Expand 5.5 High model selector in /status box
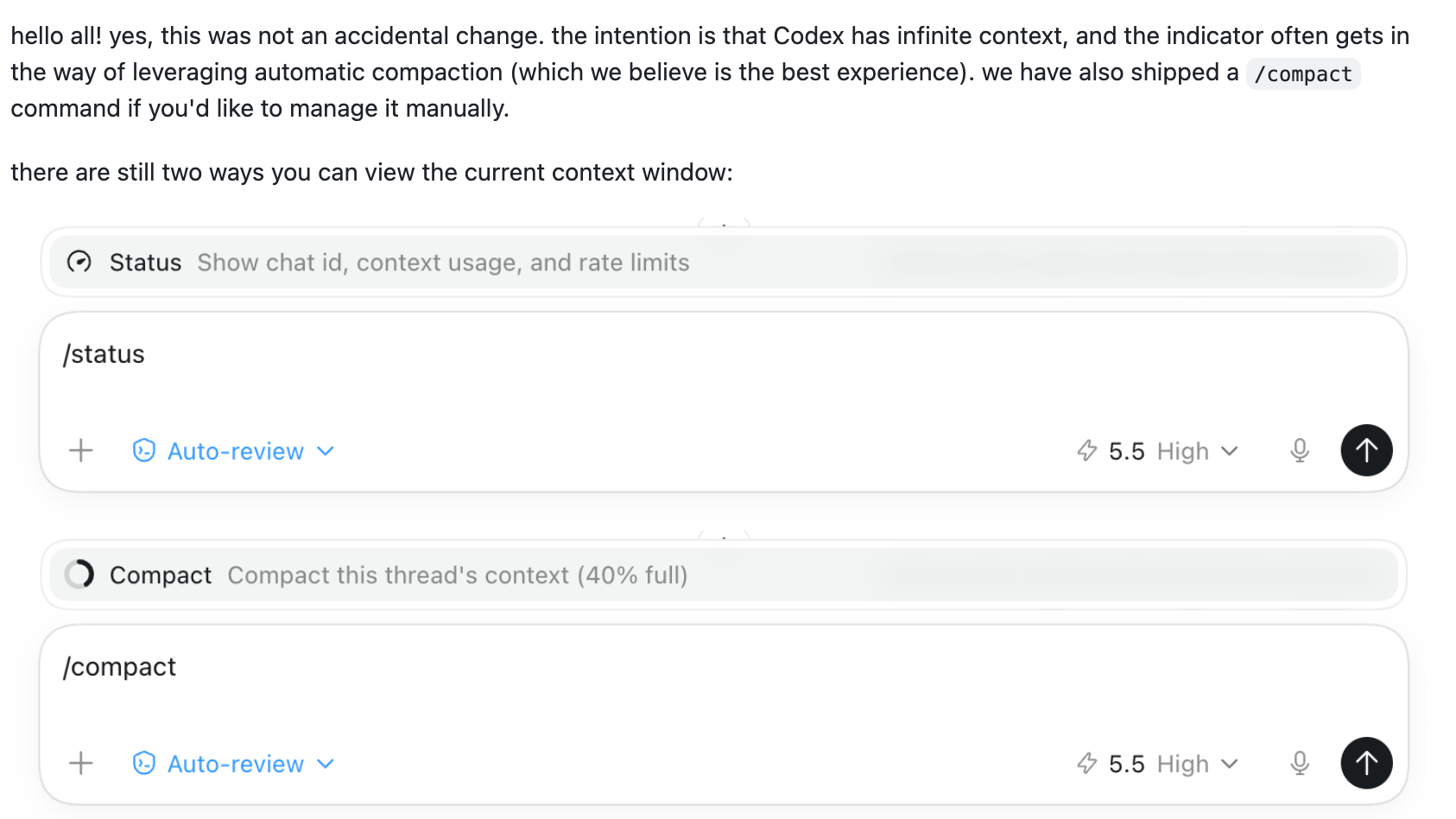The width and height of the screenshot is (1456, 819). coord(1157,451)
